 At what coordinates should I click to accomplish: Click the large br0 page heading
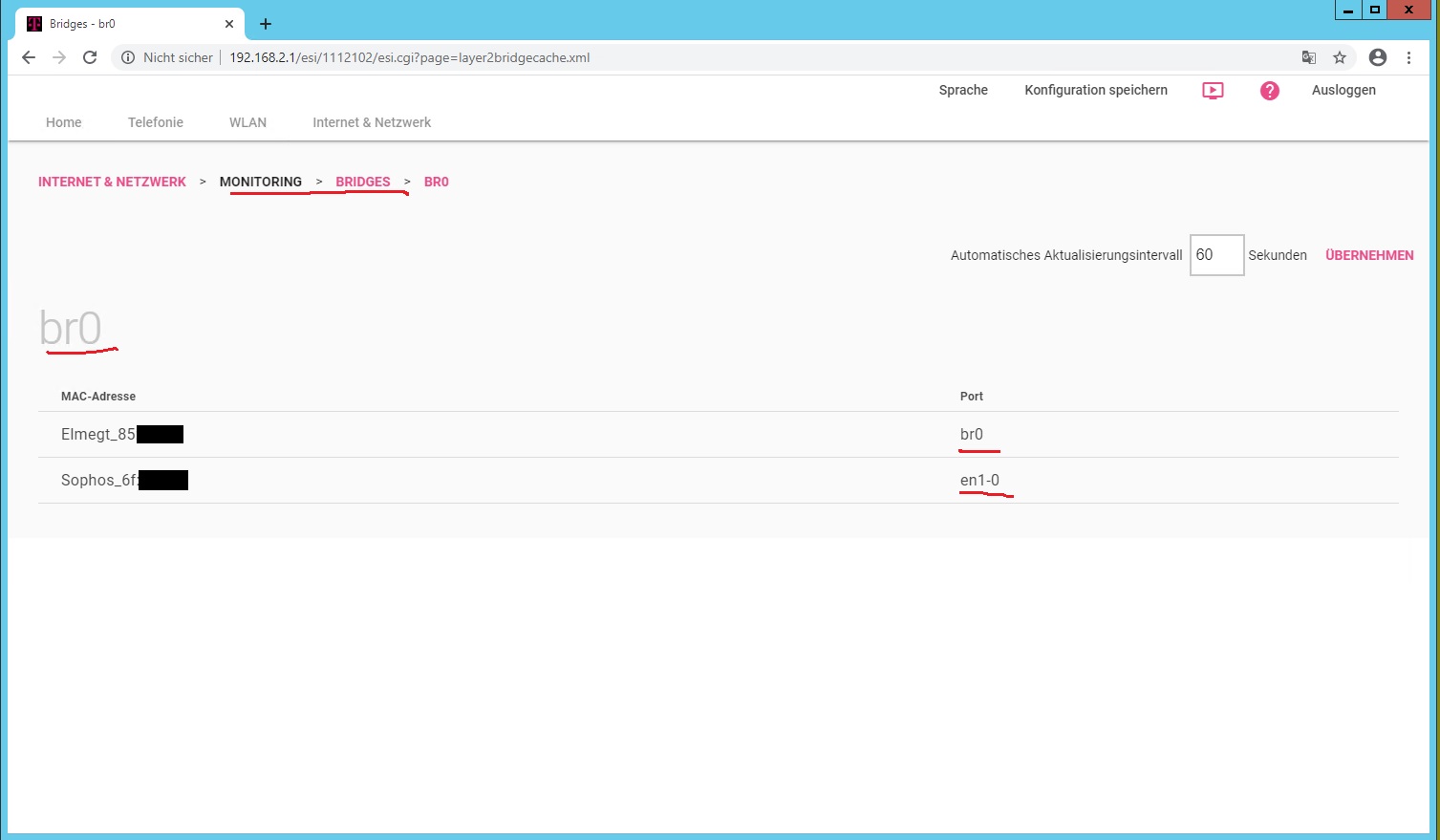(x=71, y=328)
